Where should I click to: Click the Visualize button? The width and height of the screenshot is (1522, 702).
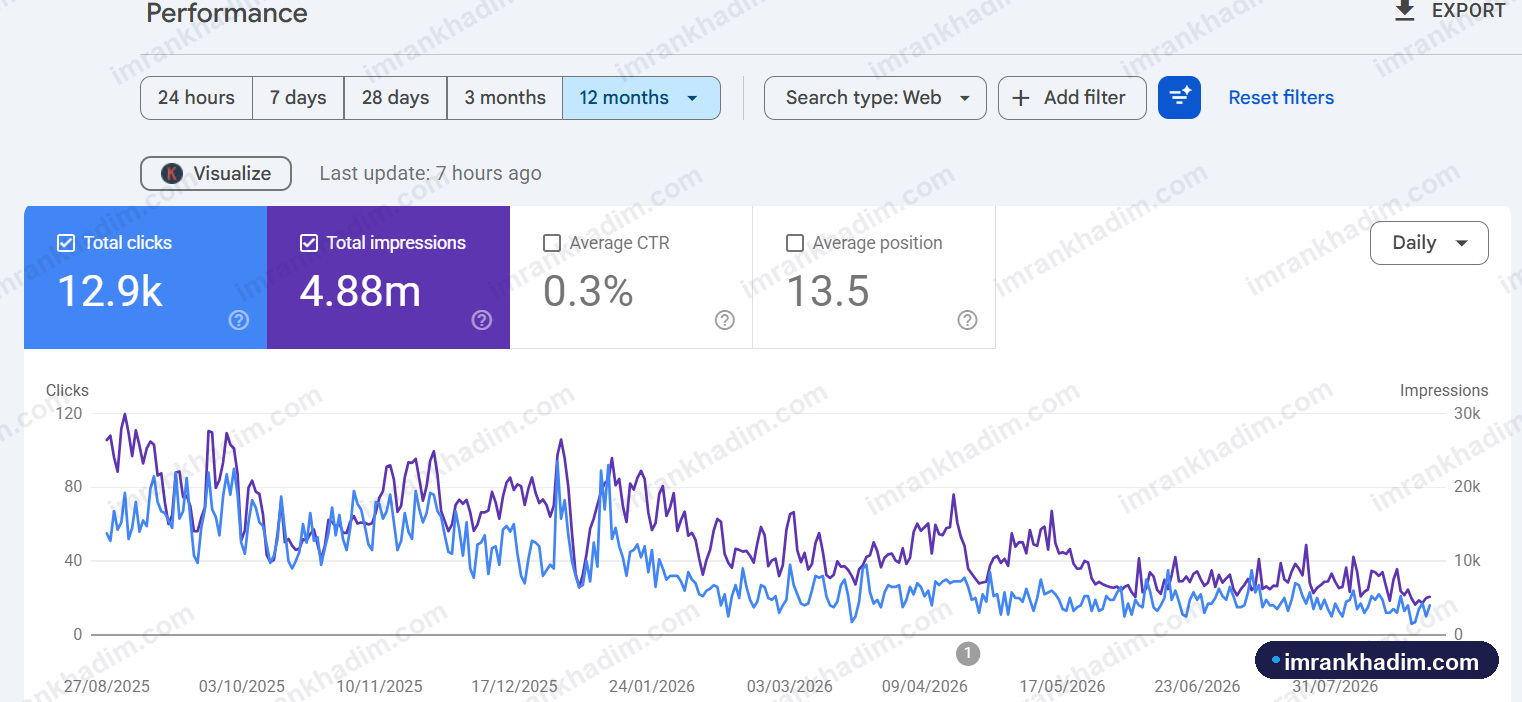[x=216, y=173]
